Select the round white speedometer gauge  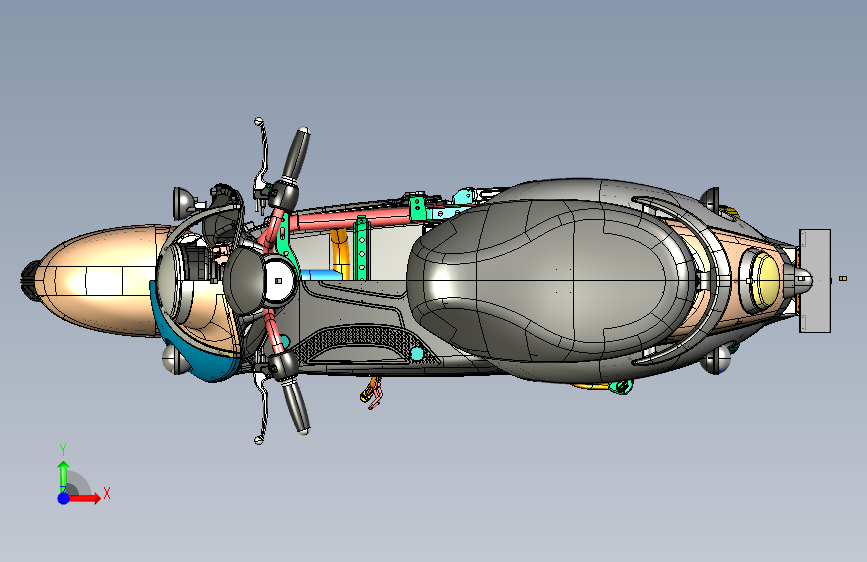[x=278, y=281]
